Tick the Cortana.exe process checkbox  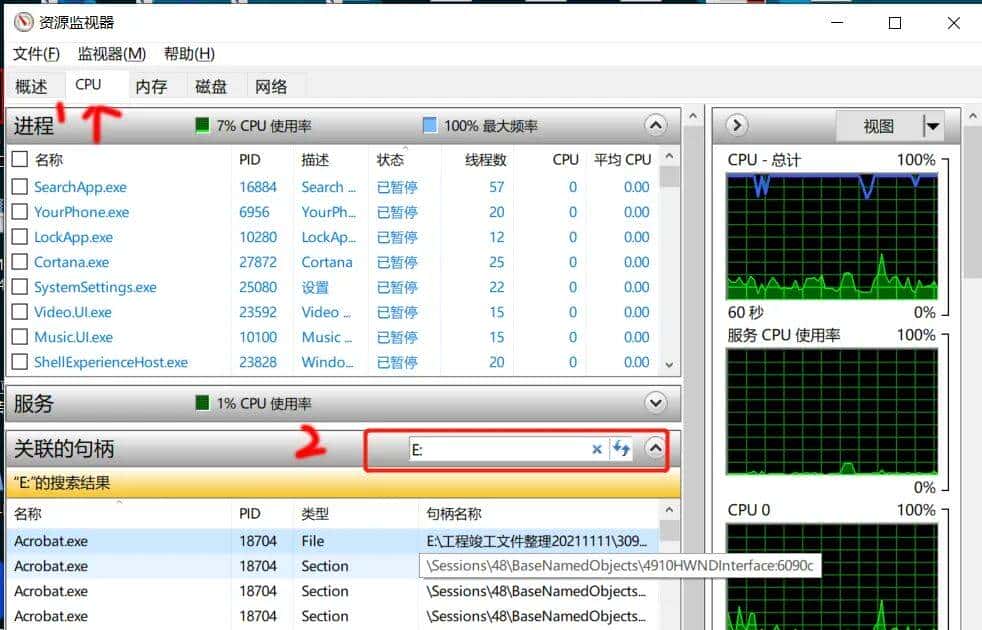coord(19,262)
